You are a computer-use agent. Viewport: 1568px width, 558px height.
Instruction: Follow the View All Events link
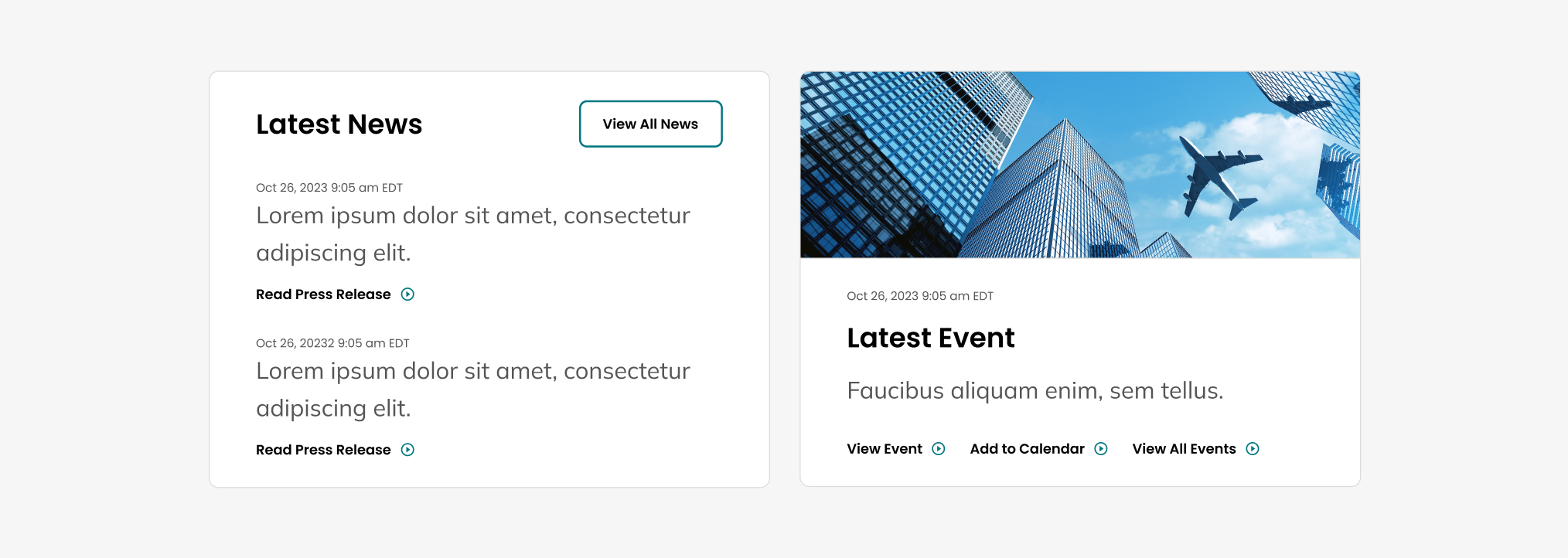1184,449
